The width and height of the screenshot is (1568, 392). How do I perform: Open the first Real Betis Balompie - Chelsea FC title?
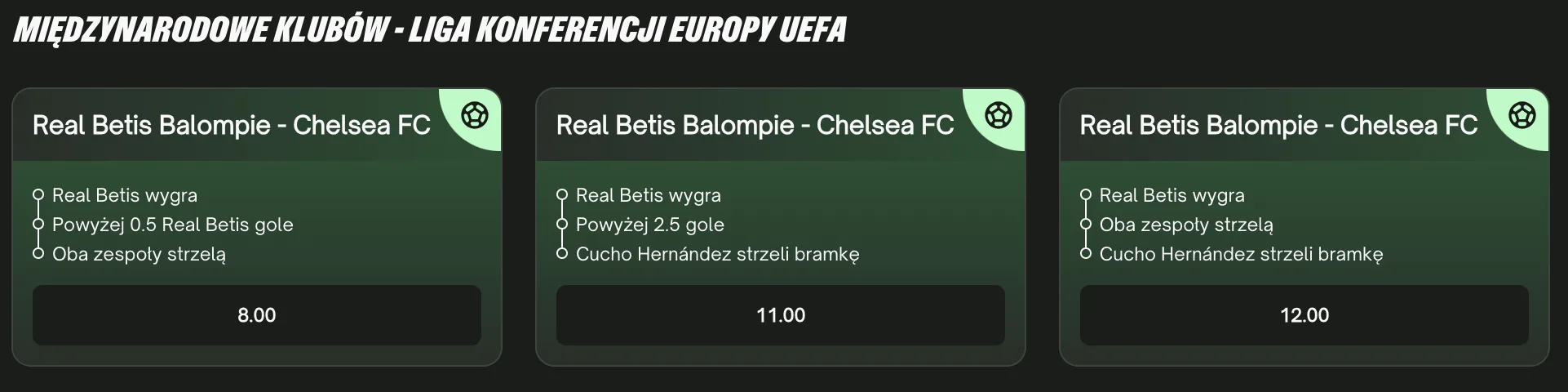click(x=232, y=125)
